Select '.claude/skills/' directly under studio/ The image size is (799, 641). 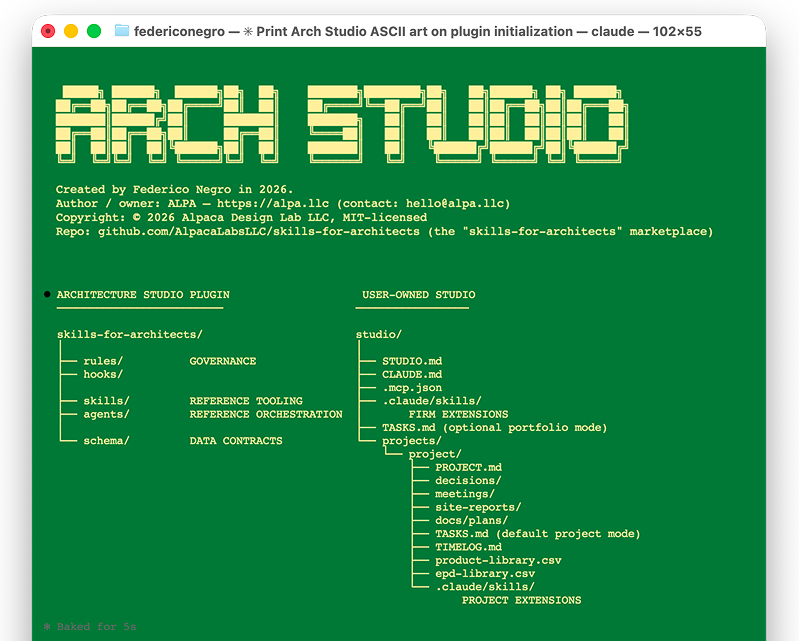432,401
